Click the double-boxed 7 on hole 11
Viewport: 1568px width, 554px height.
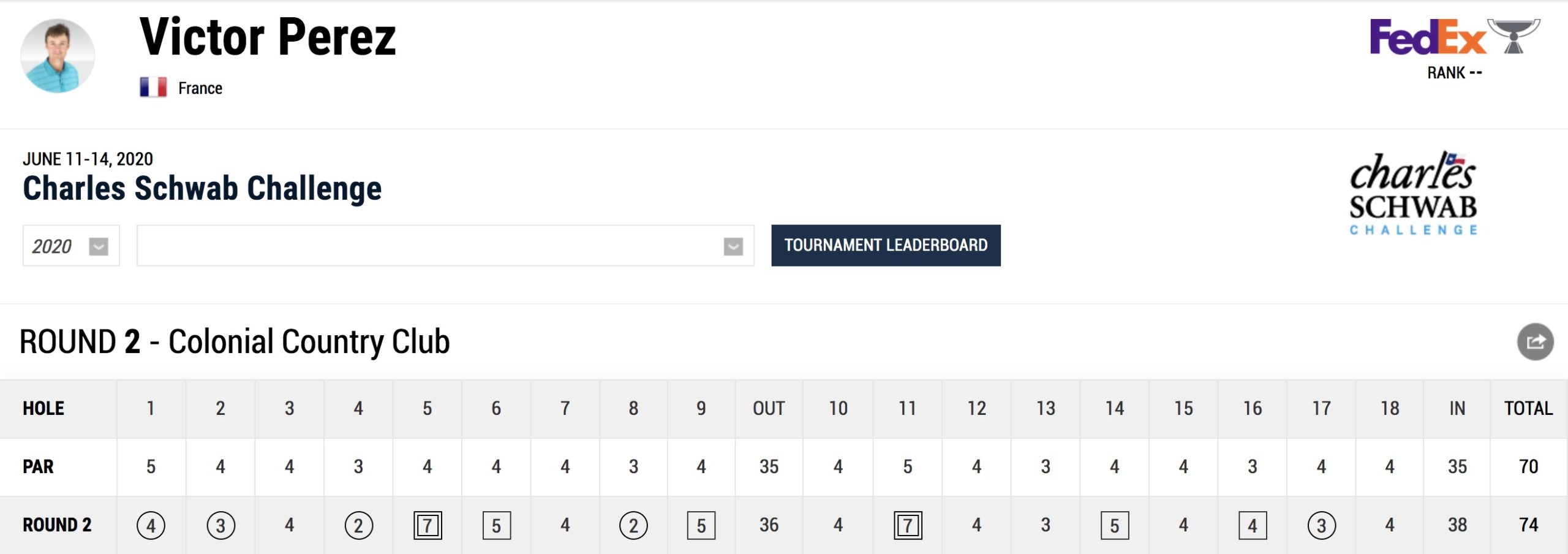coord(908,525)
